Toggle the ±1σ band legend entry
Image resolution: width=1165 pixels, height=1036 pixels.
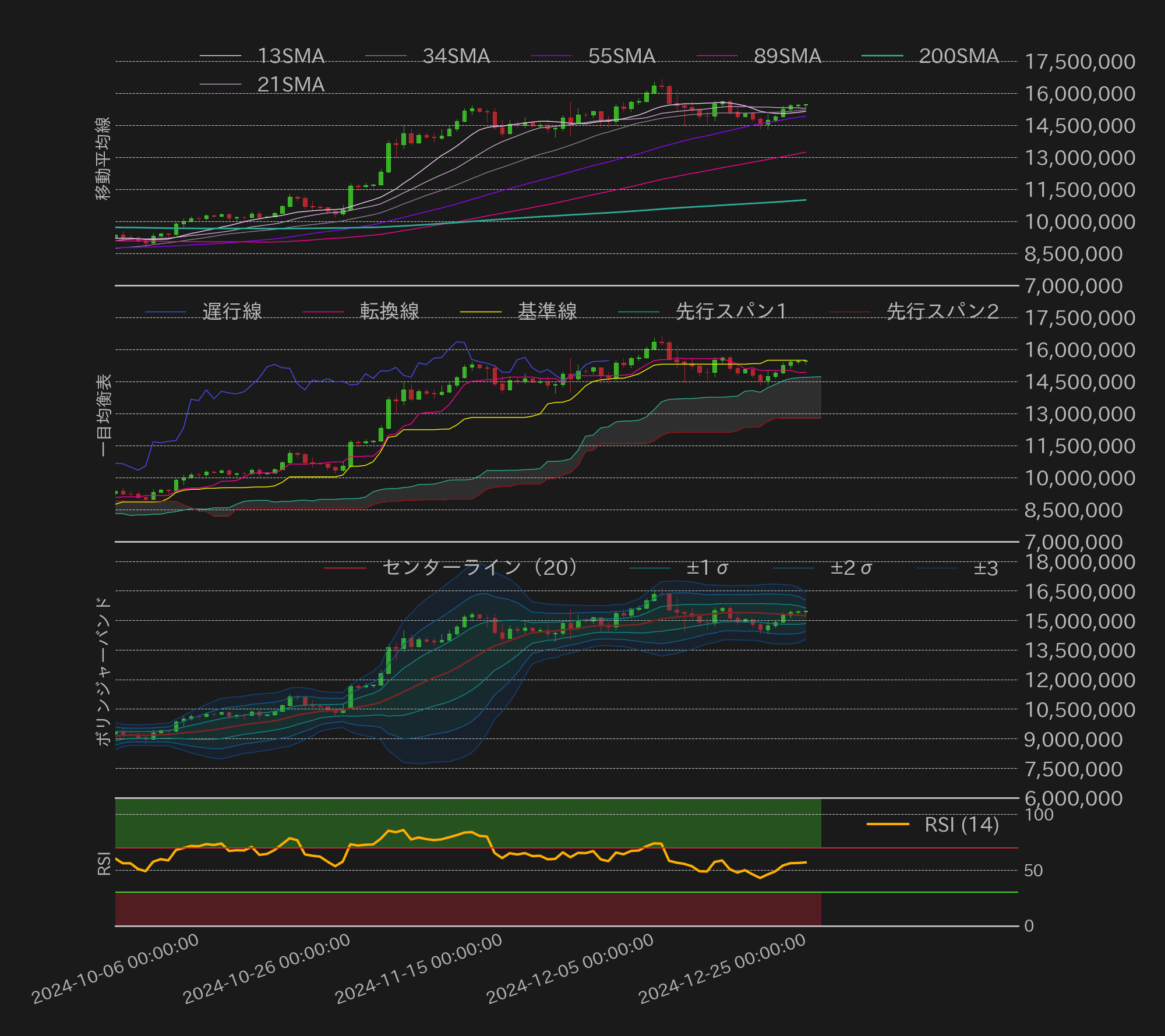pyautogui.click(x=707, y=567)
